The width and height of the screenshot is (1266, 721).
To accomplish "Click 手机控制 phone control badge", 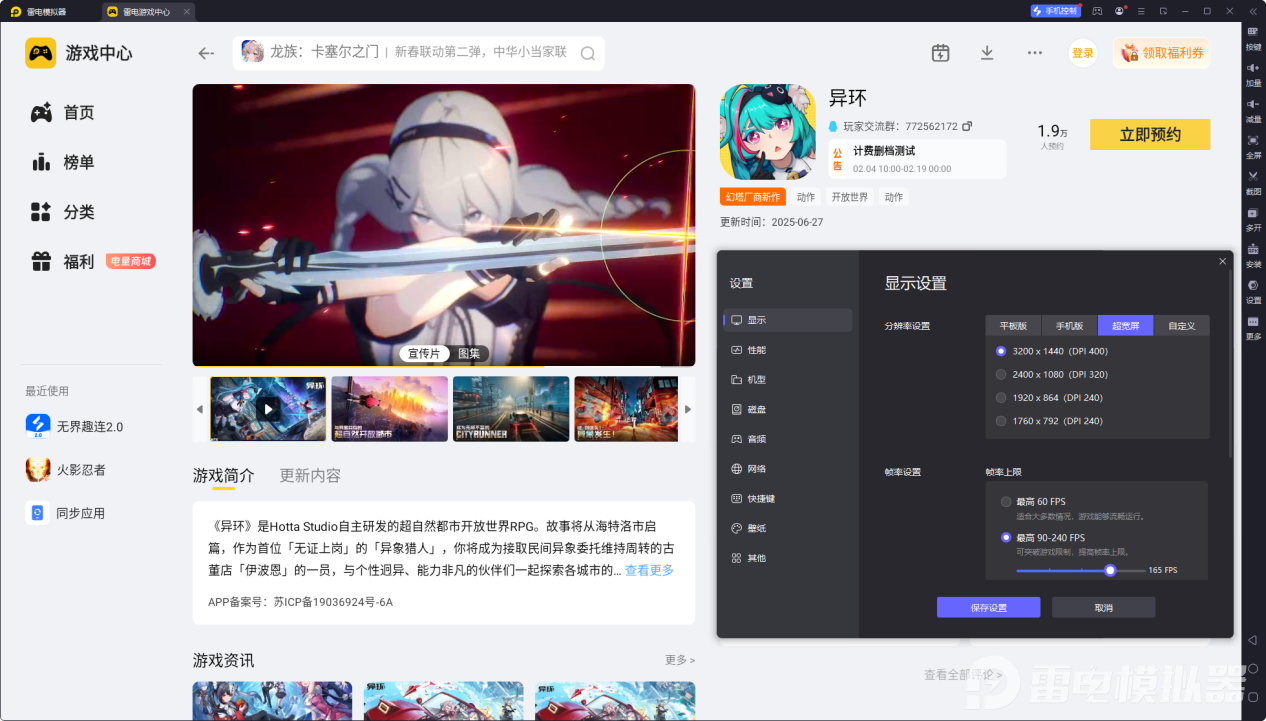I will 1055,10.
